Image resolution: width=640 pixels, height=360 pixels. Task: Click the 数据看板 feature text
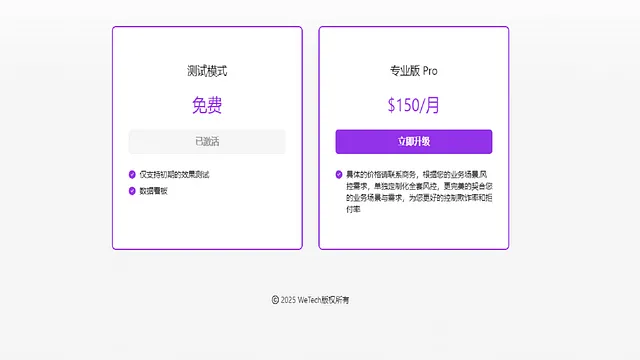click(x=153, y=191)
